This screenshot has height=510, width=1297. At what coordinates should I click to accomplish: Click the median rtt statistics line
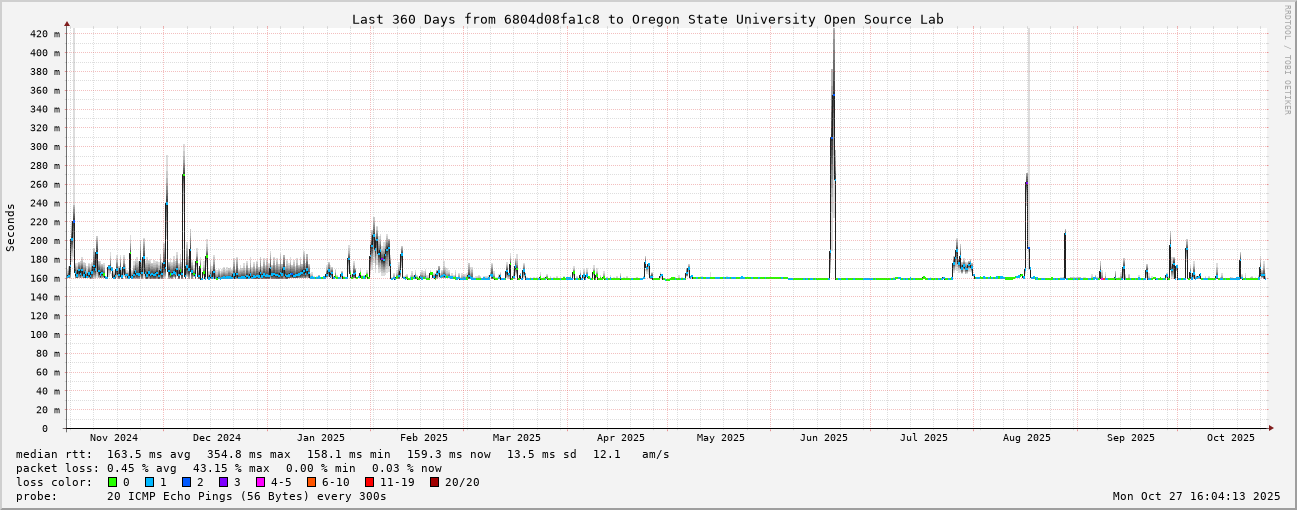coord(342,454)
